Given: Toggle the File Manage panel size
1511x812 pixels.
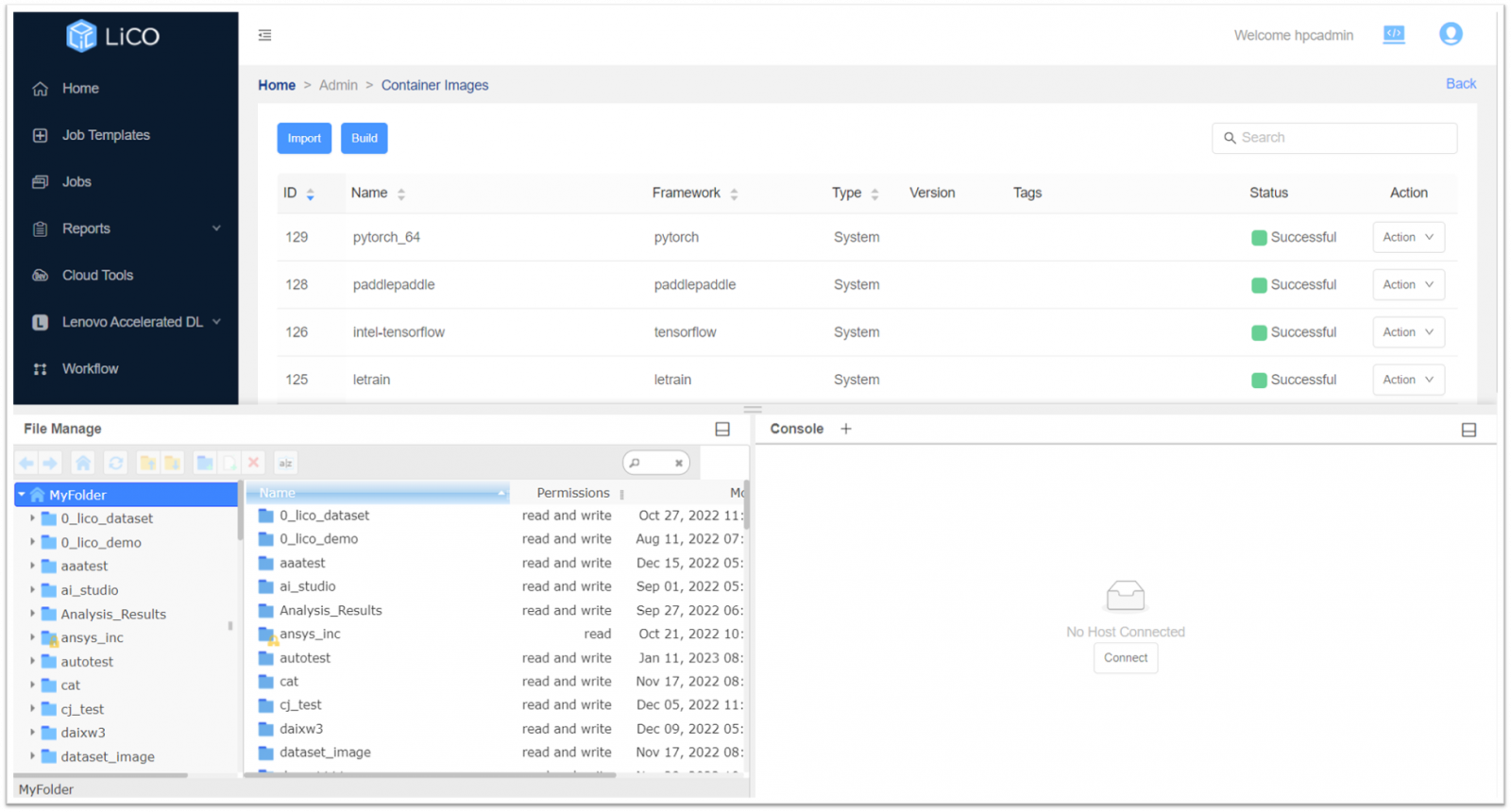Looking at the screenshot, I should 722,430.
